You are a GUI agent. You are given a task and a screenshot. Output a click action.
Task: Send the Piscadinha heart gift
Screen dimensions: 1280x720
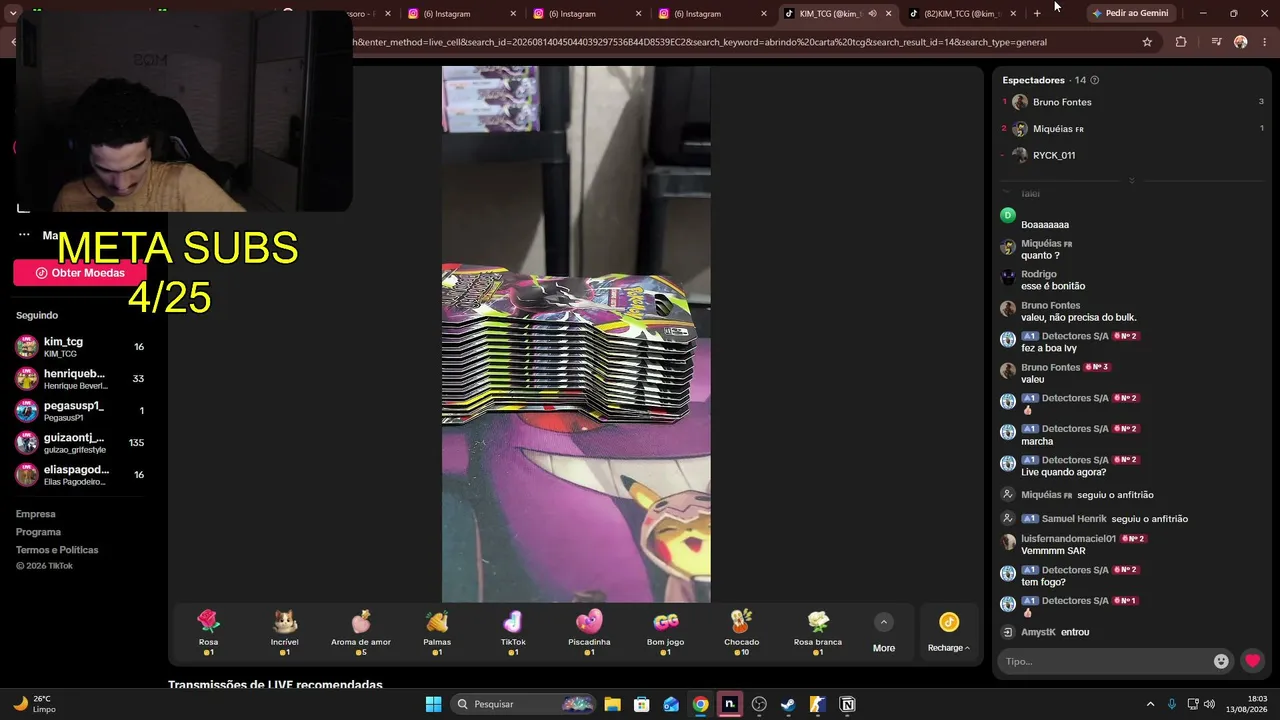tap(589, 633)
